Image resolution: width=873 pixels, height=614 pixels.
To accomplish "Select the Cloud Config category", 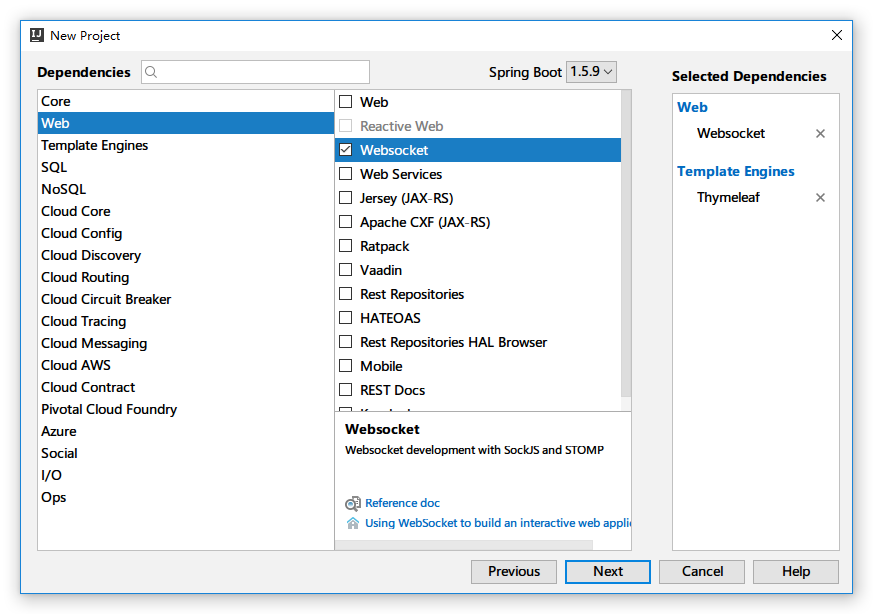I will 186,233.
